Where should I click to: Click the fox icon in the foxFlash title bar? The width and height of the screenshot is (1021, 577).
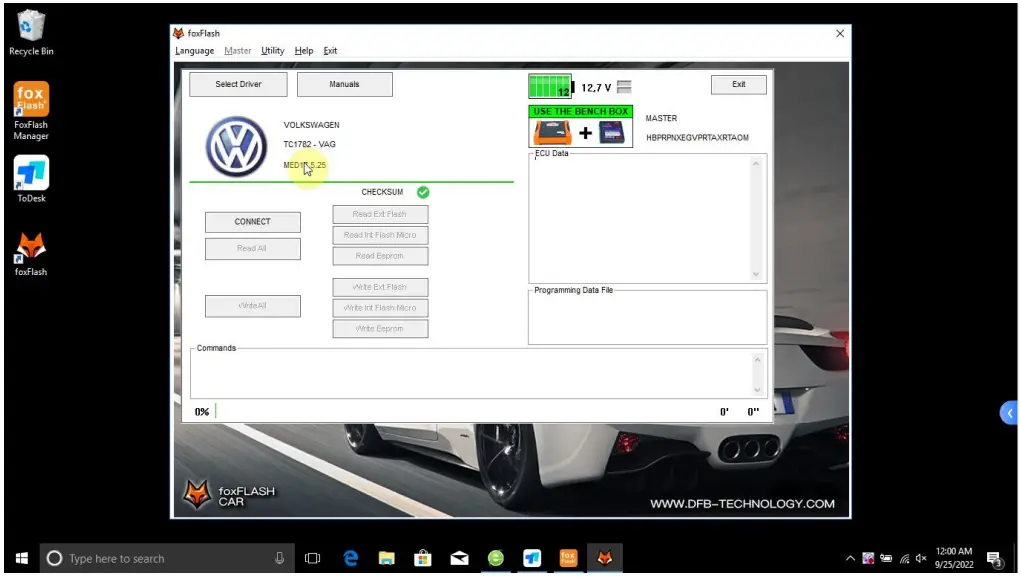(x=176, y=32)
